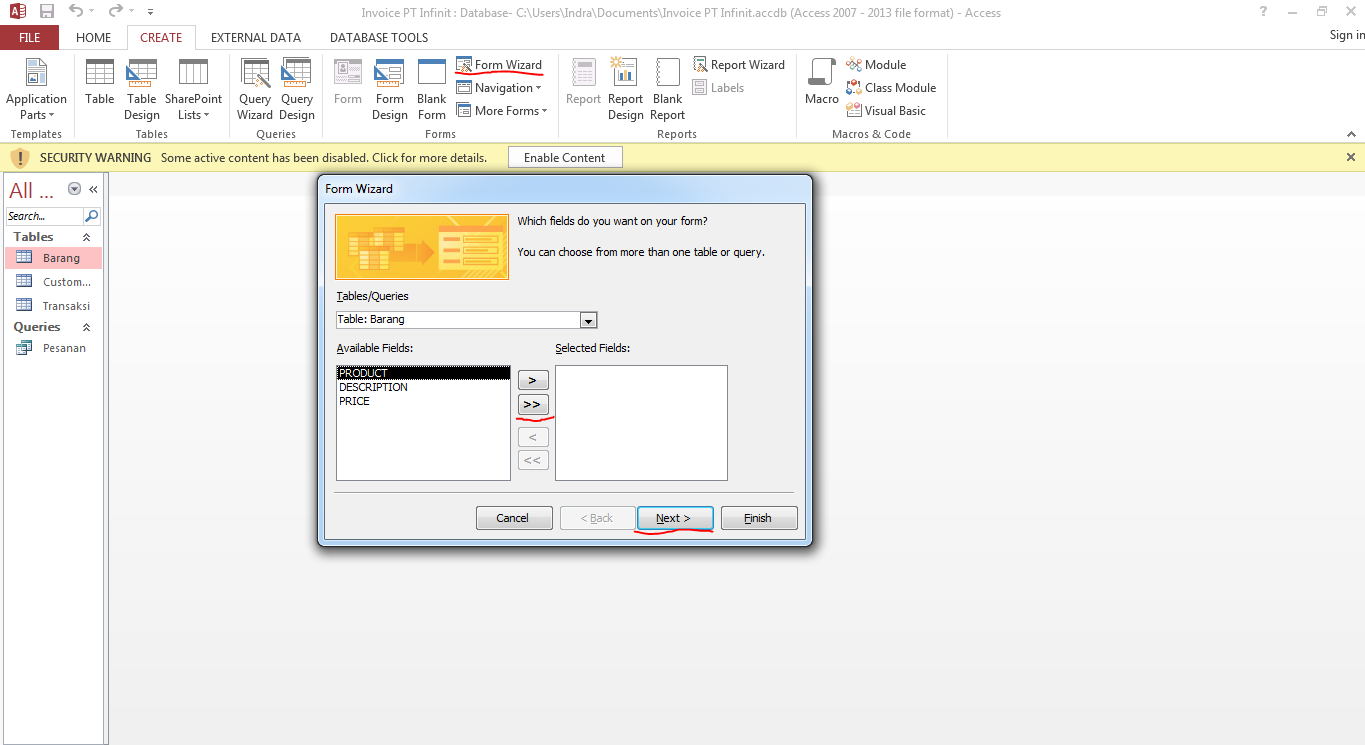Switch to the EXTERNAL DATA tab

255,37
